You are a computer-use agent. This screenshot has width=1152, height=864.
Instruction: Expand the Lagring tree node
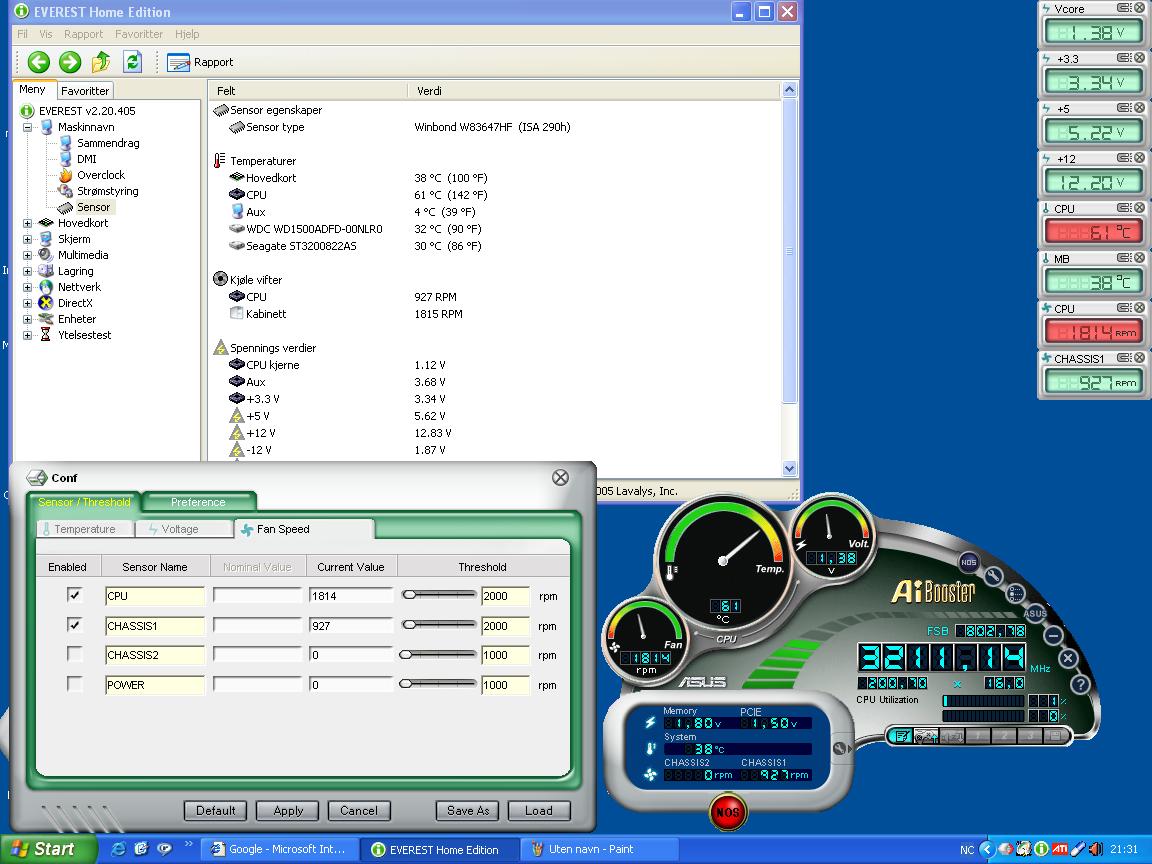[x=27, y=271]
